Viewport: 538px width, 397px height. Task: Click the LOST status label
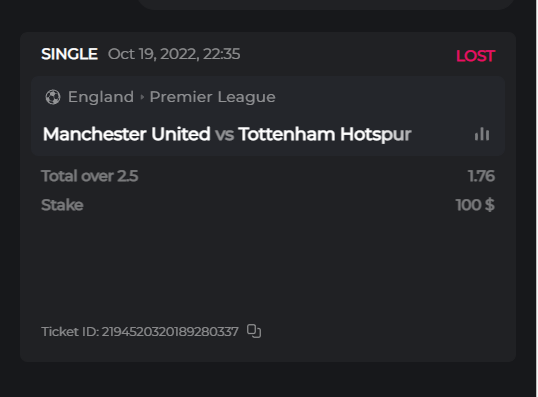pyautogui.click(x=475, y=56)
